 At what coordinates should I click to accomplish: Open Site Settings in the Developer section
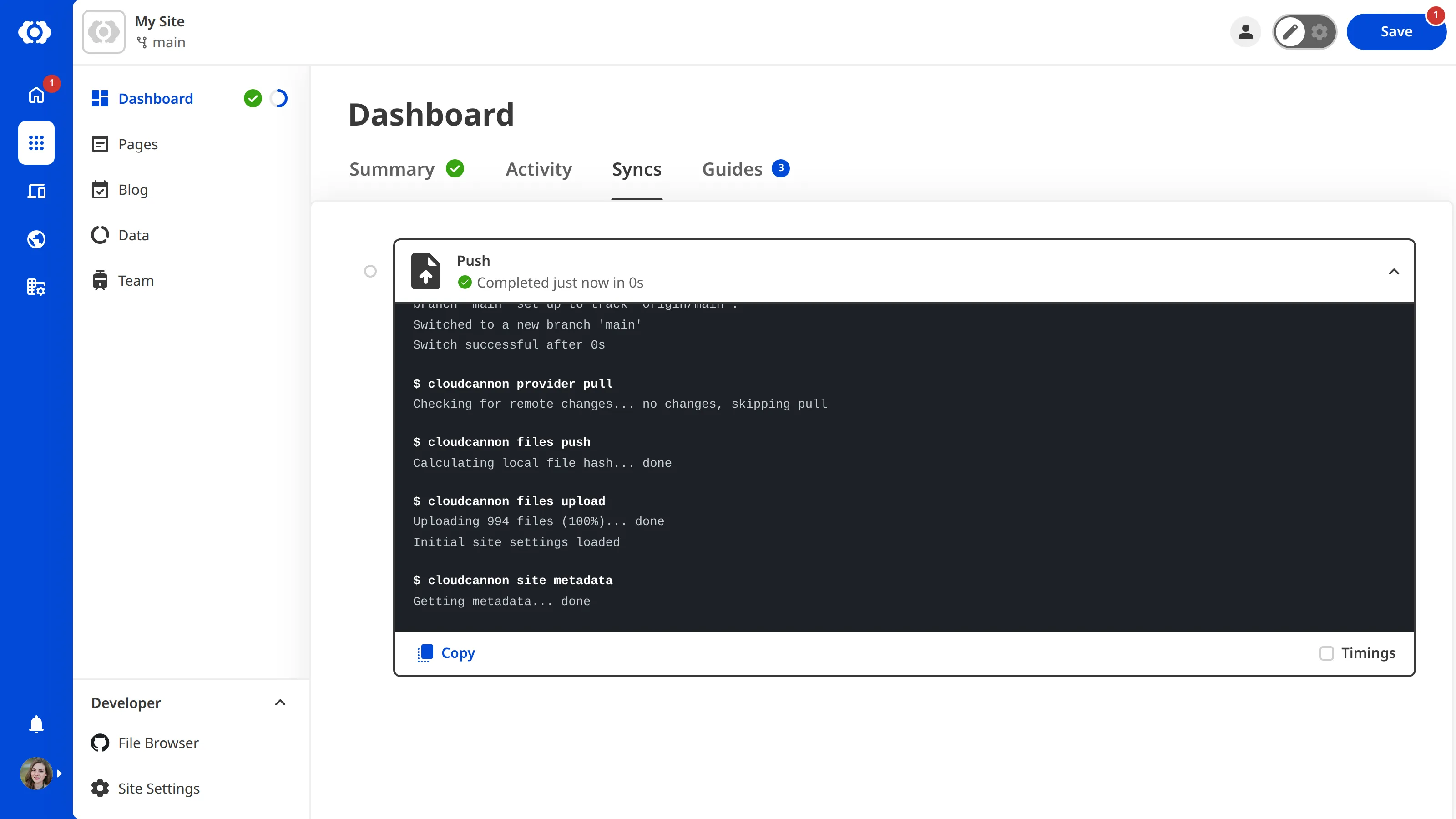158,788
